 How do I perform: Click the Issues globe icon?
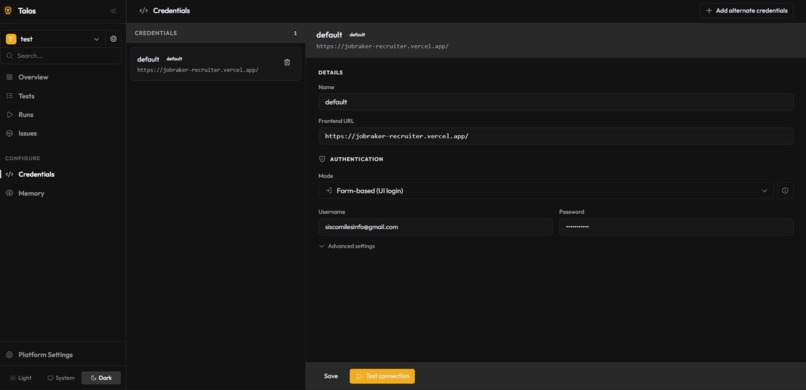pos(9,133)
